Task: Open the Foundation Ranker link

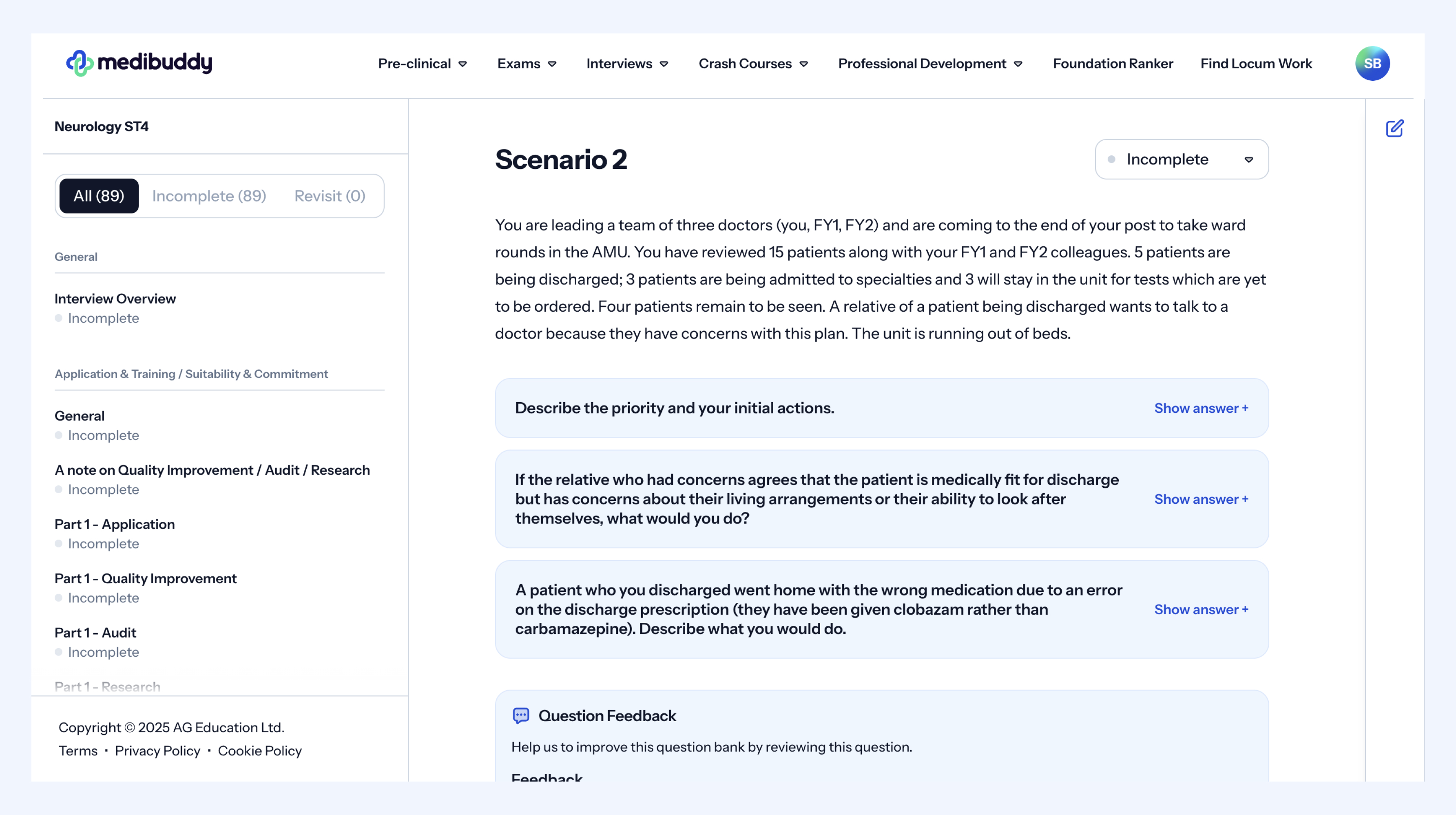Action: pos(1112,64)
